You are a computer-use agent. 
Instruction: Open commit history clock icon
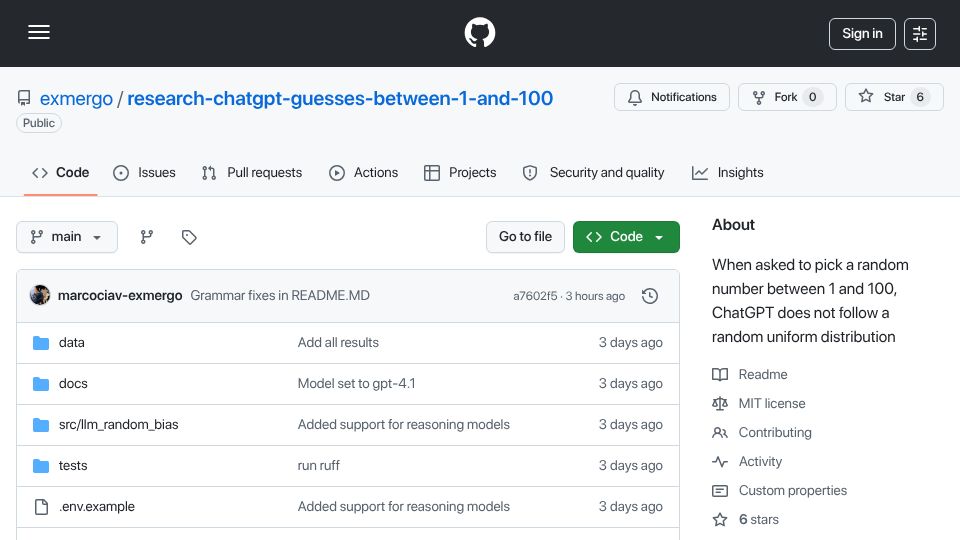(x=650, y=296)
